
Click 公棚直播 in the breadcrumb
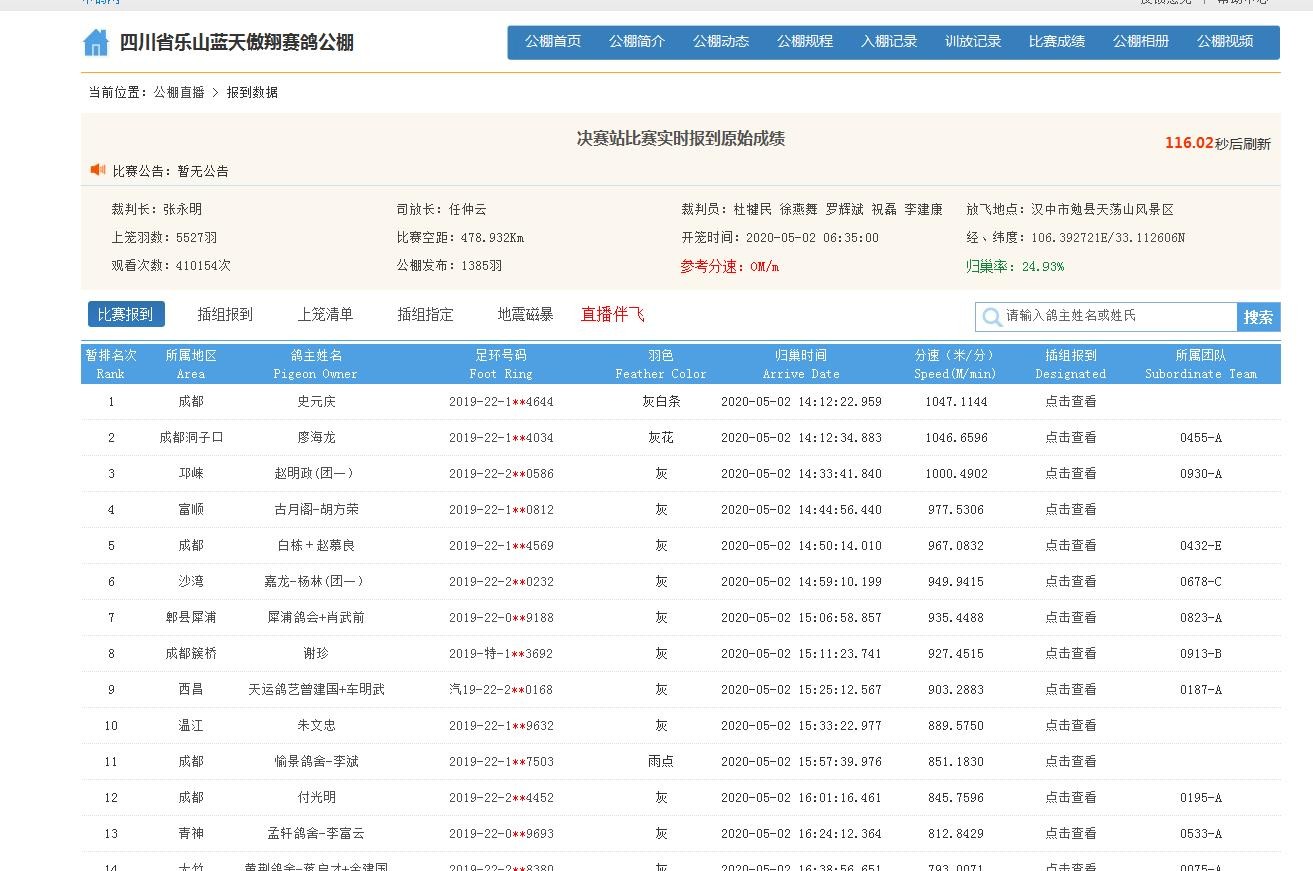point(179,92)
